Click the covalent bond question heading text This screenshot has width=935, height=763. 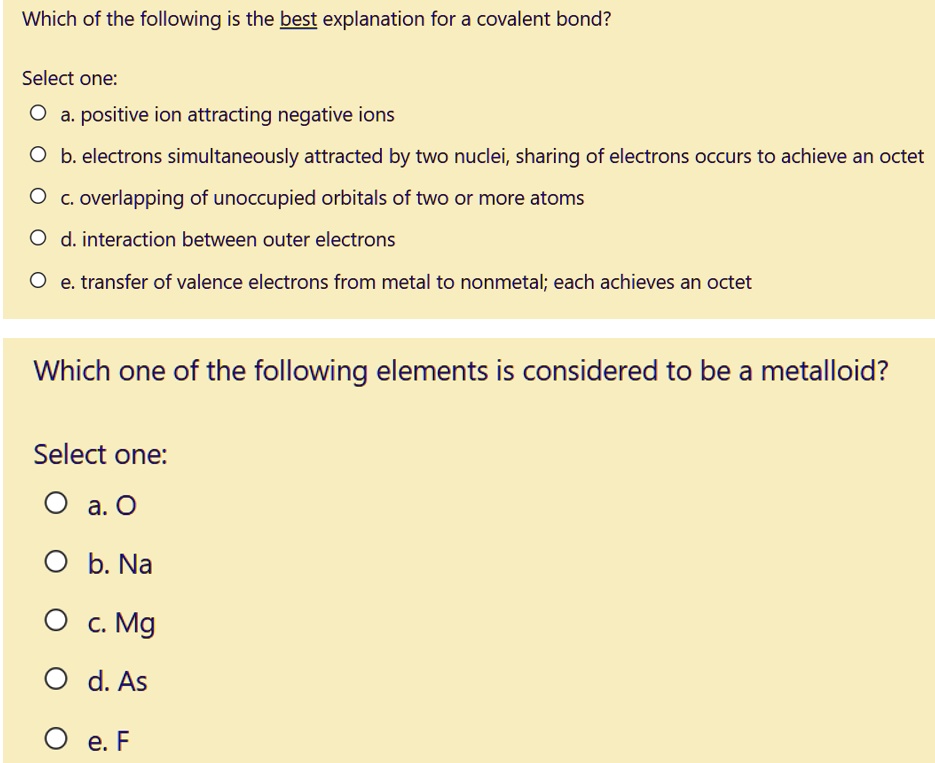315,18
